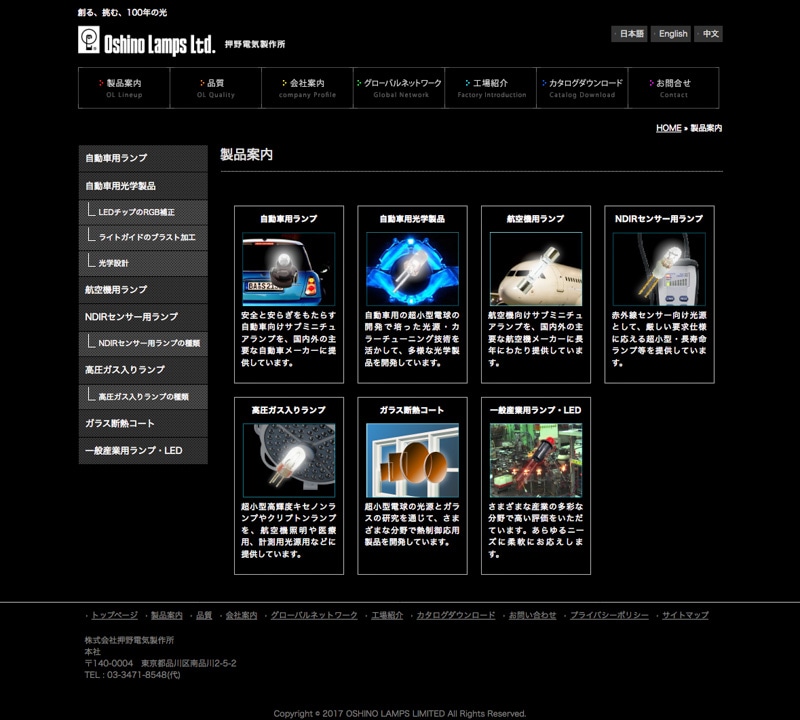Select 自動車用ランプ in the sidebar
The image size is (800, 720).
(x=143, y=159)
